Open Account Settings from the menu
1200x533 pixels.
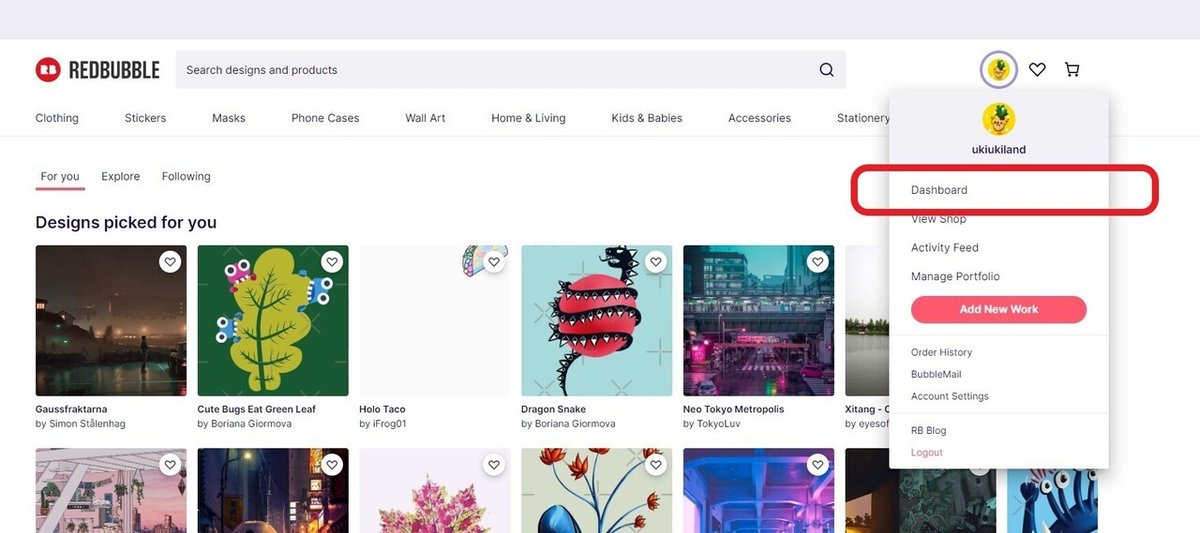click(949, 396)
